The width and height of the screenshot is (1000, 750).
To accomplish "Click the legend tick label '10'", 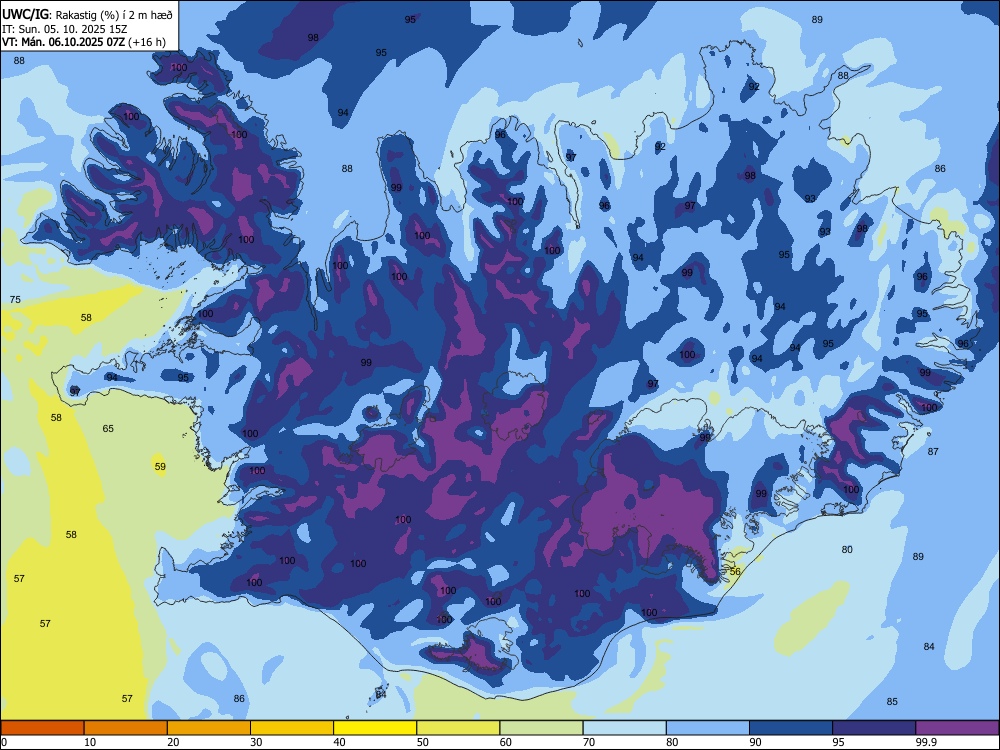I will pos(90,742).
